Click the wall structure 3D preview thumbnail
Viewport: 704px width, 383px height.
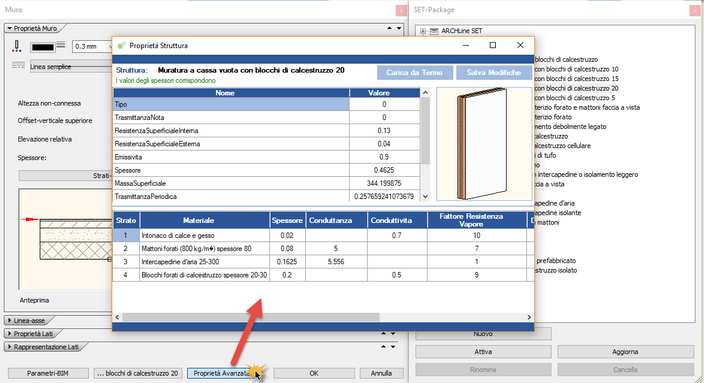tap(484, 144)
